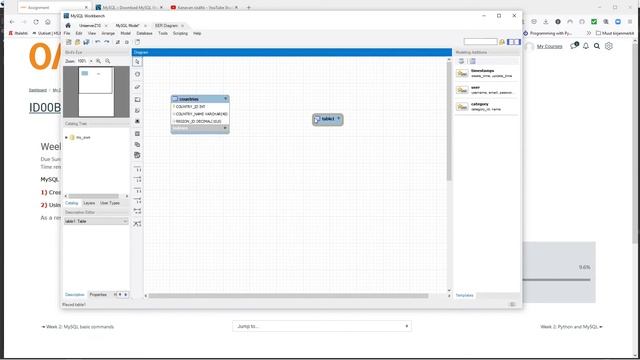Select the new layer tool

pyautogui.click(x=138, y=100)
